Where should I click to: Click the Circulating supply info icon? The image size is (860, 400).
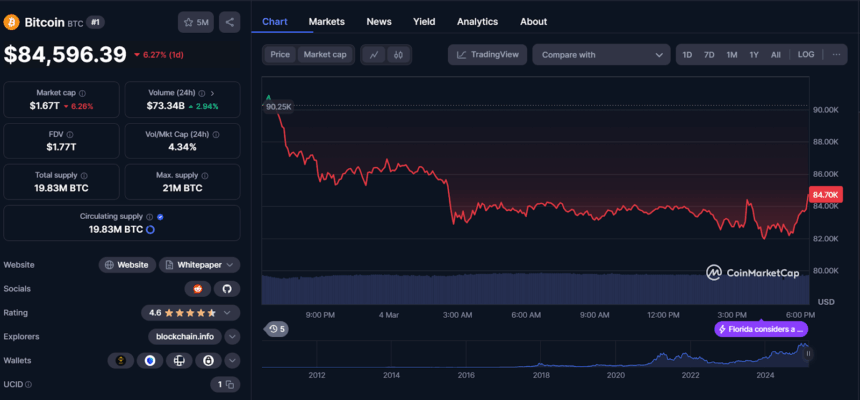tap(150, 217)
